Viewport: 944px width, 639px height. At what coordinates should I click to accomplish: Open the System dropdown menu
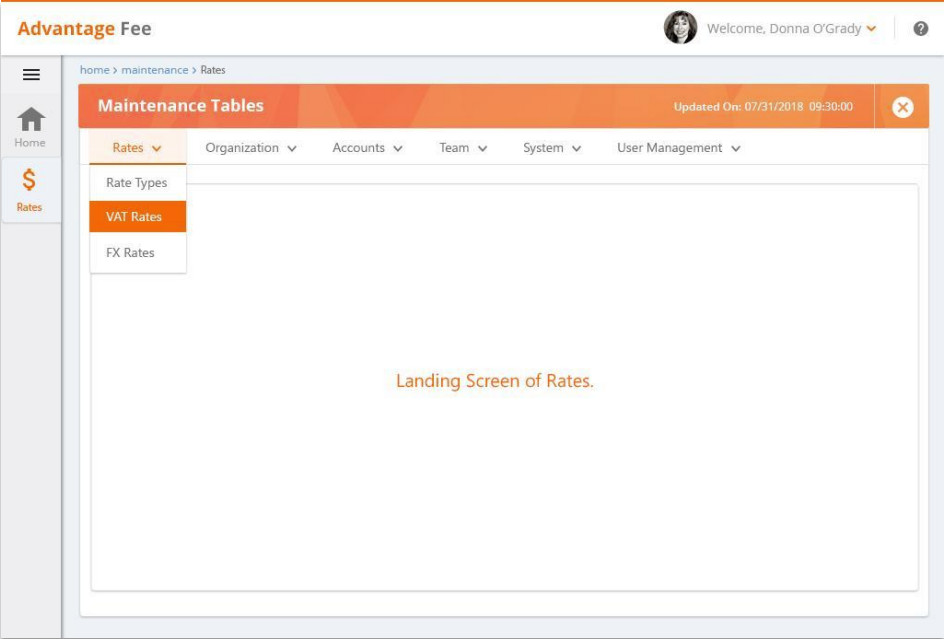pyautogui.click(x=551, y=148)
